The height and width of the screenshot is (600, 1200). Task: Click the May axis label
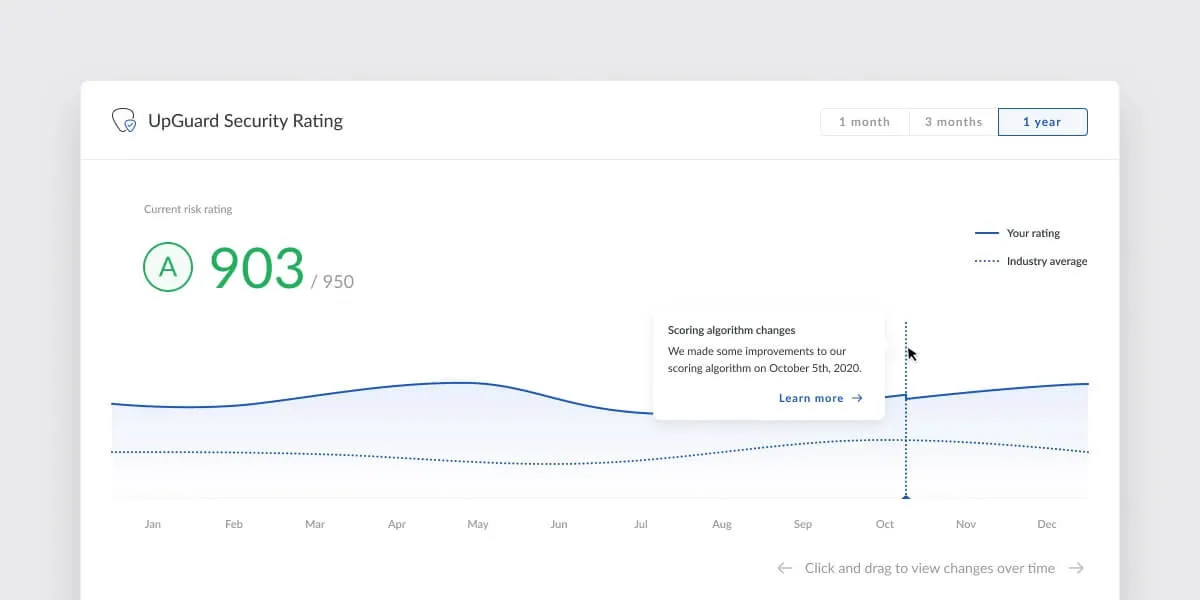click(x=478, y=524)
